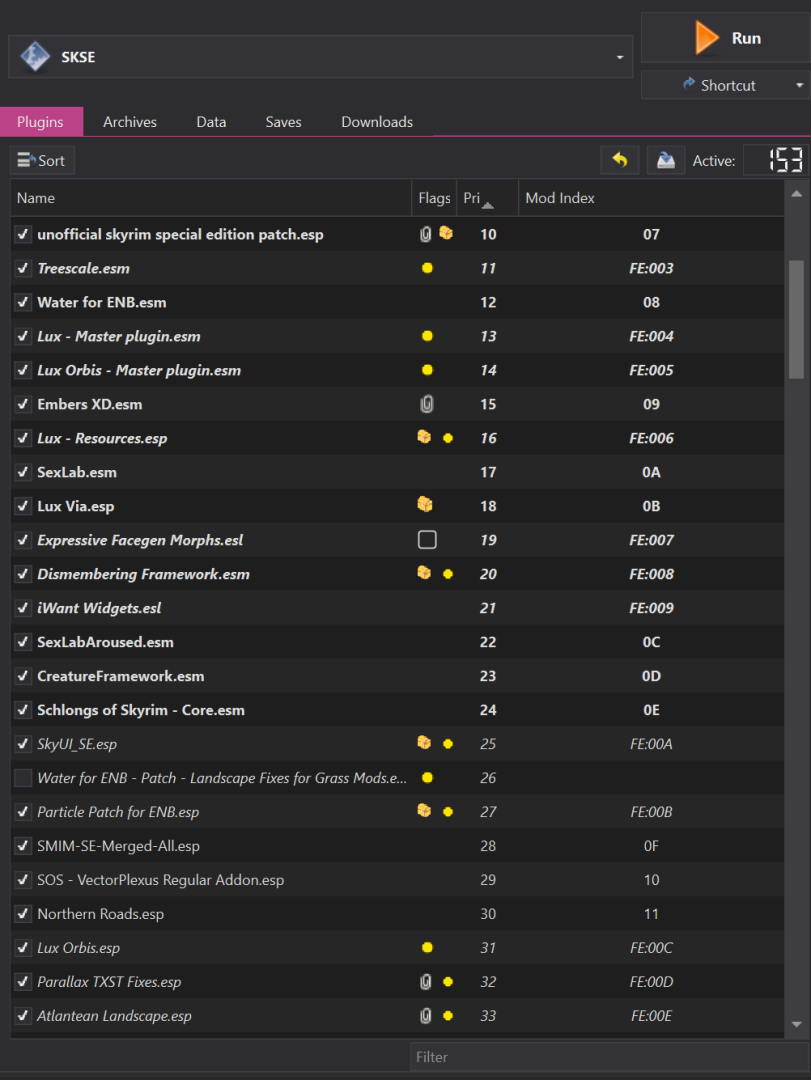Click the yellow dot on Lux Orbis - Master plugin.esm
This screenshot has height=1080, width=811.
pos(427,370)
